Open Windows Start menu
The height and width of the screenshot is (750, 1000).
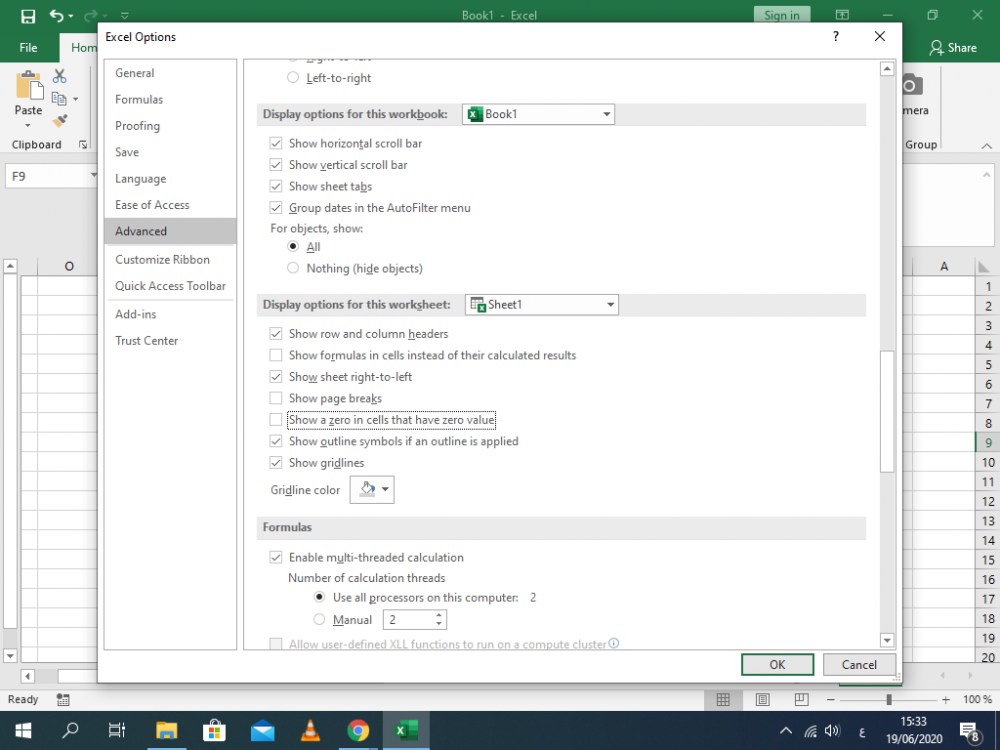[23, 730]
